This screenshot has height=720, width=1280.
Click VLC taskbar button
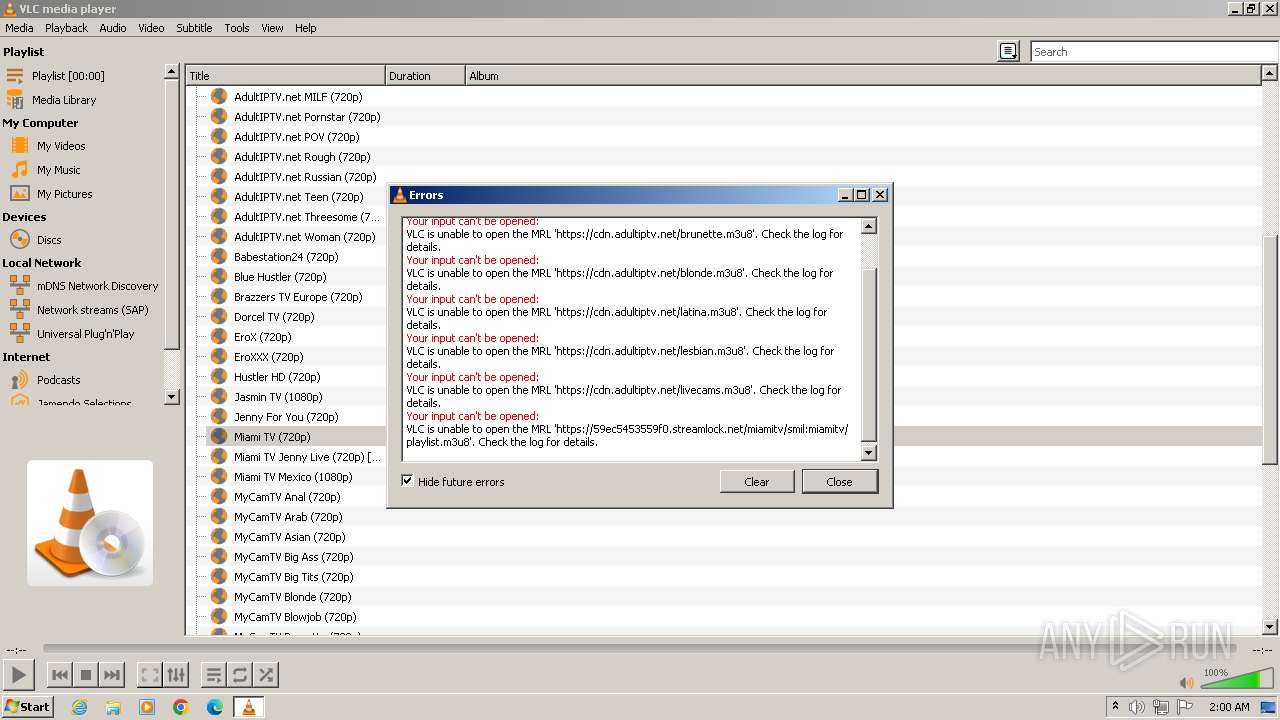point(248,707)
